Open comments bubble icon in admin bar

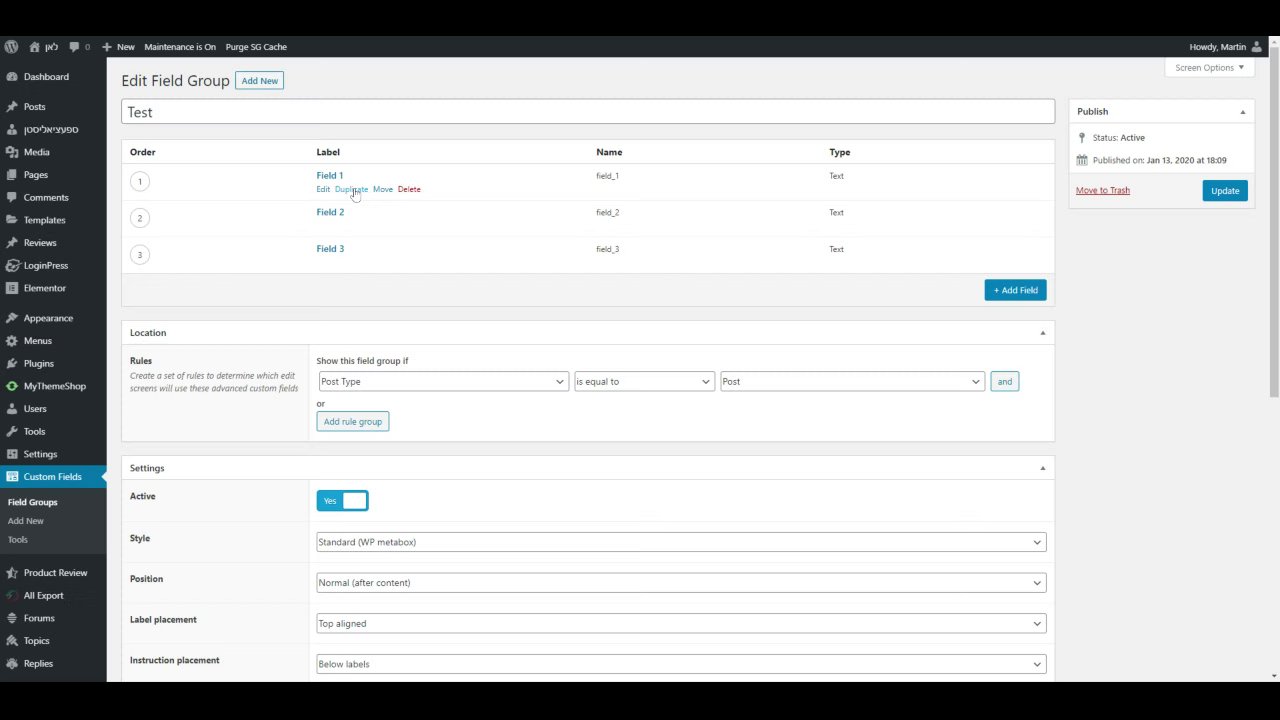pos(75,47)
